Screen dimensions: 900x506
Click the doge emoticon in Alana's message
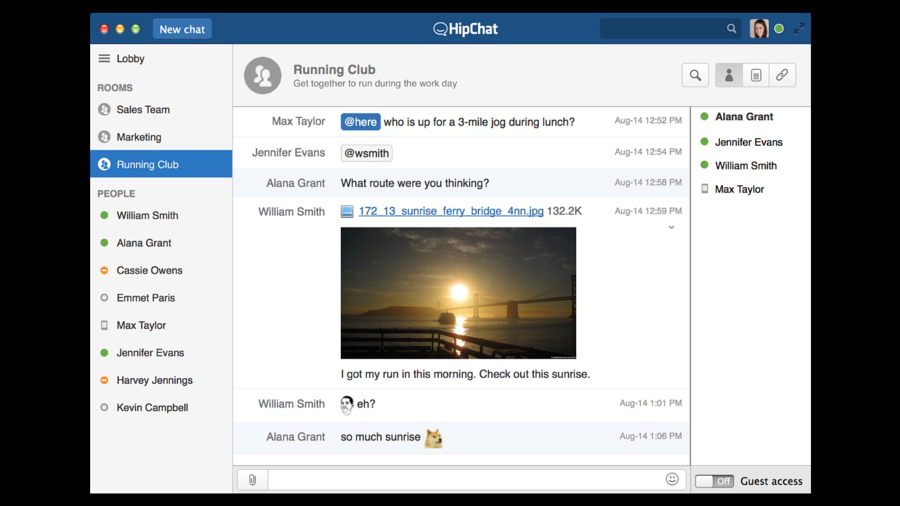[433, 438]
